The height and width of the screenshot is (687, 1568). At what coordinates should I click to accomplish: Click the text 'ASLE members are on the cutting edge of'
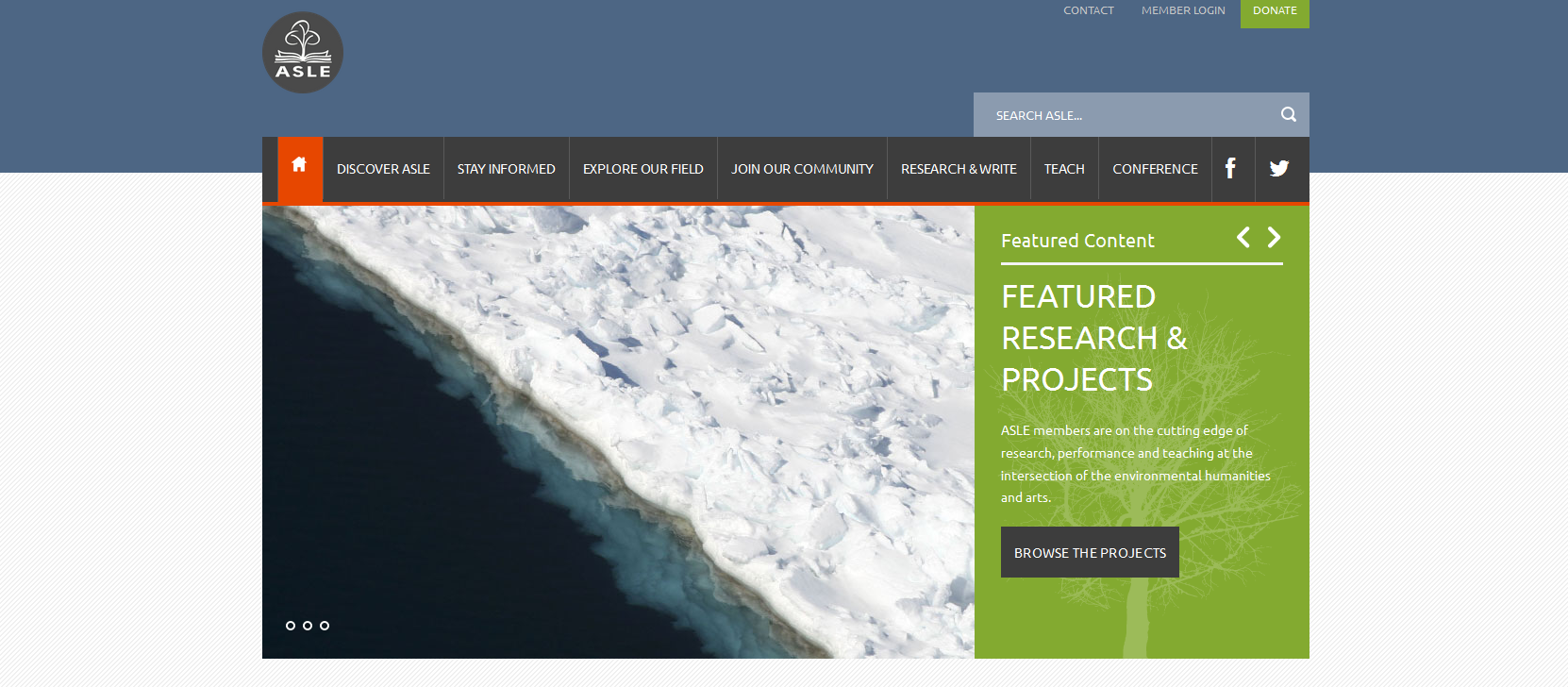coord(1125,430)
